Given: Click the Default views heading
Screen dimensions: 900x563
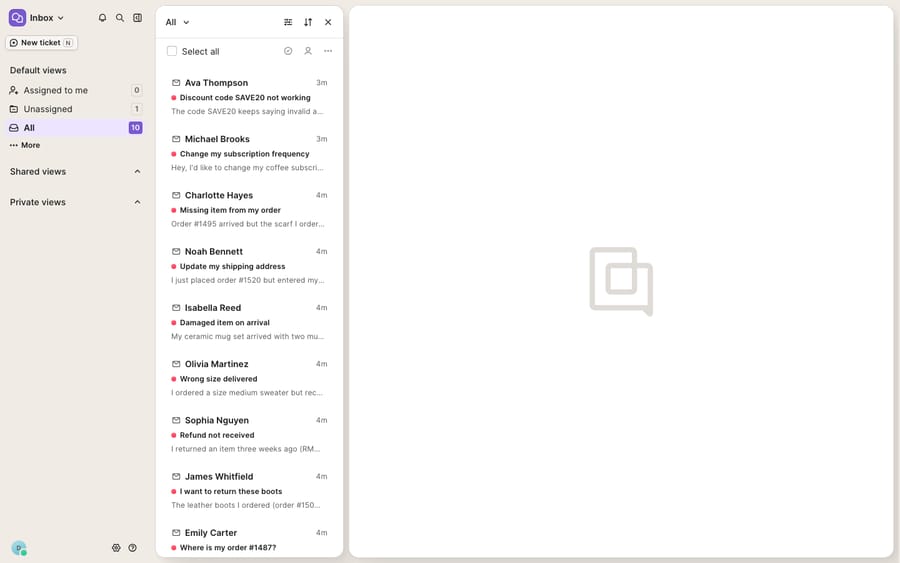Looking at the screenshot, I should click(38, 70).
